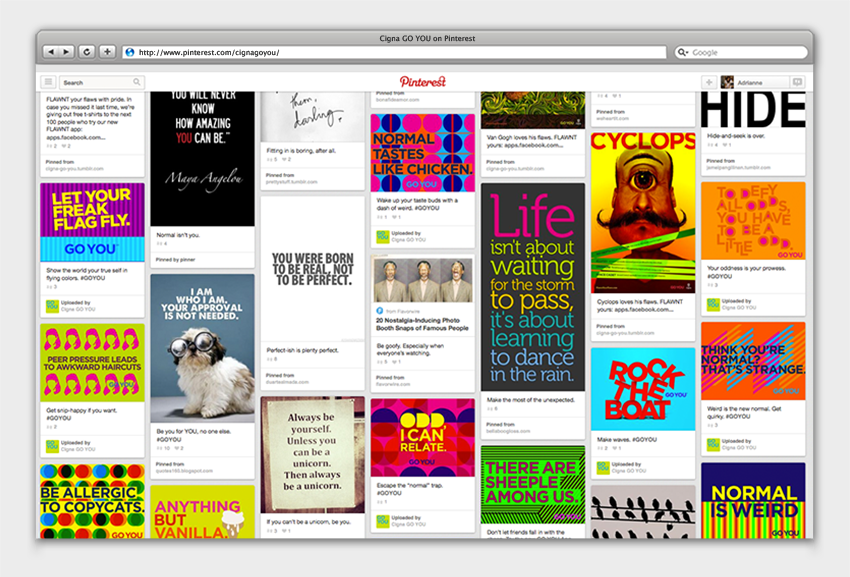Click the magnifier icon in Pinterest search

point(137,82)
